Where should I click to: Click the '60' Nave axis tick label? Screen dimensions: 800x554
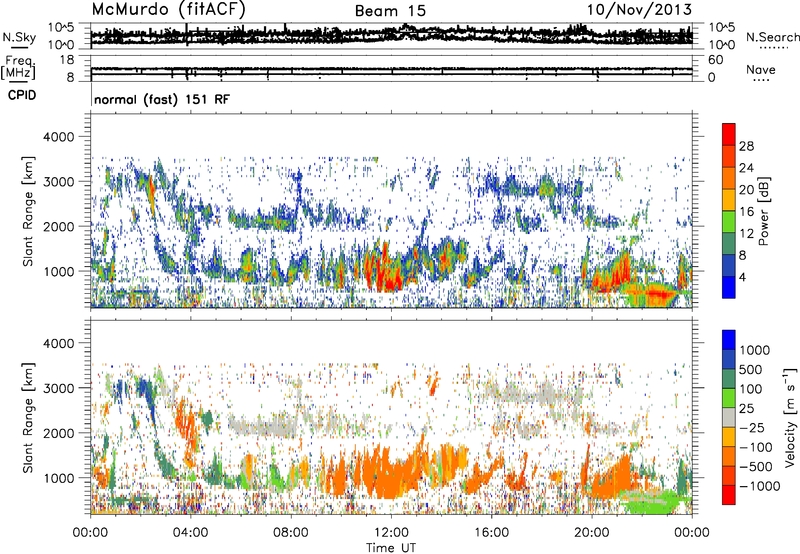(x=716, y=60)
